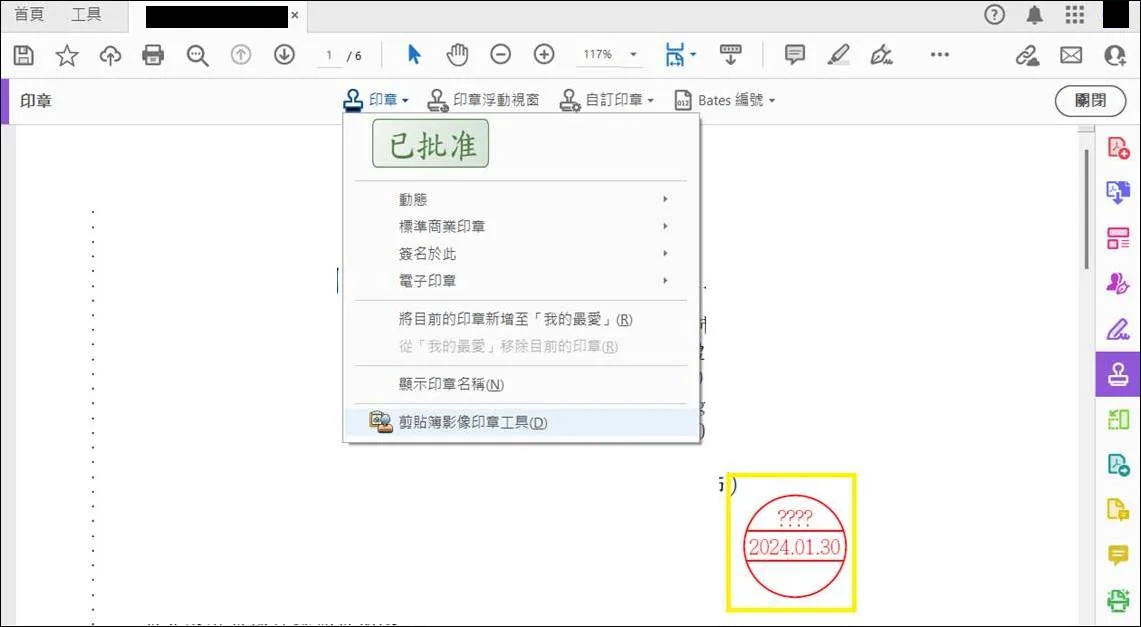Viewport: 1141px width, 627px height.
Task: Send the file by the email envelope icon
Action: [1070, 55]
